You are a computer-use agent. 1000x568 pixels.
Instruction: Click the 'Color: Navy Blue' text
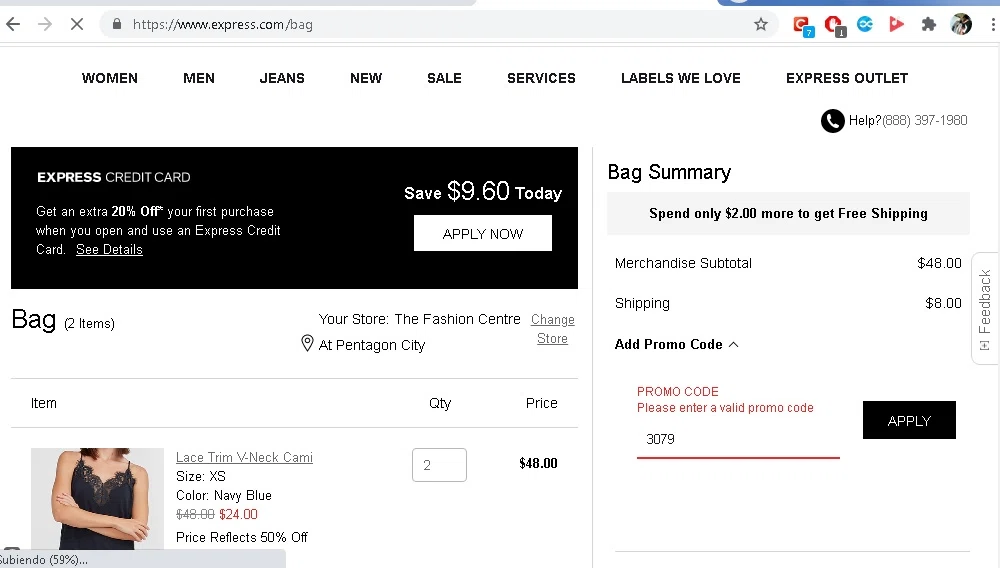click(224, 495)
